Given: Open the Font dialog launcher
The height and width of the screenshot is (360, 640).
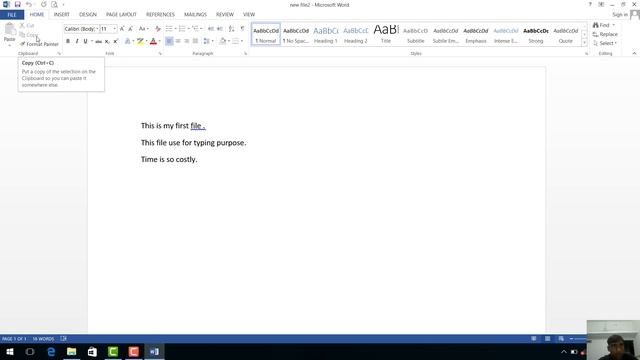Looking at the screenshot, I should point(160,53).
